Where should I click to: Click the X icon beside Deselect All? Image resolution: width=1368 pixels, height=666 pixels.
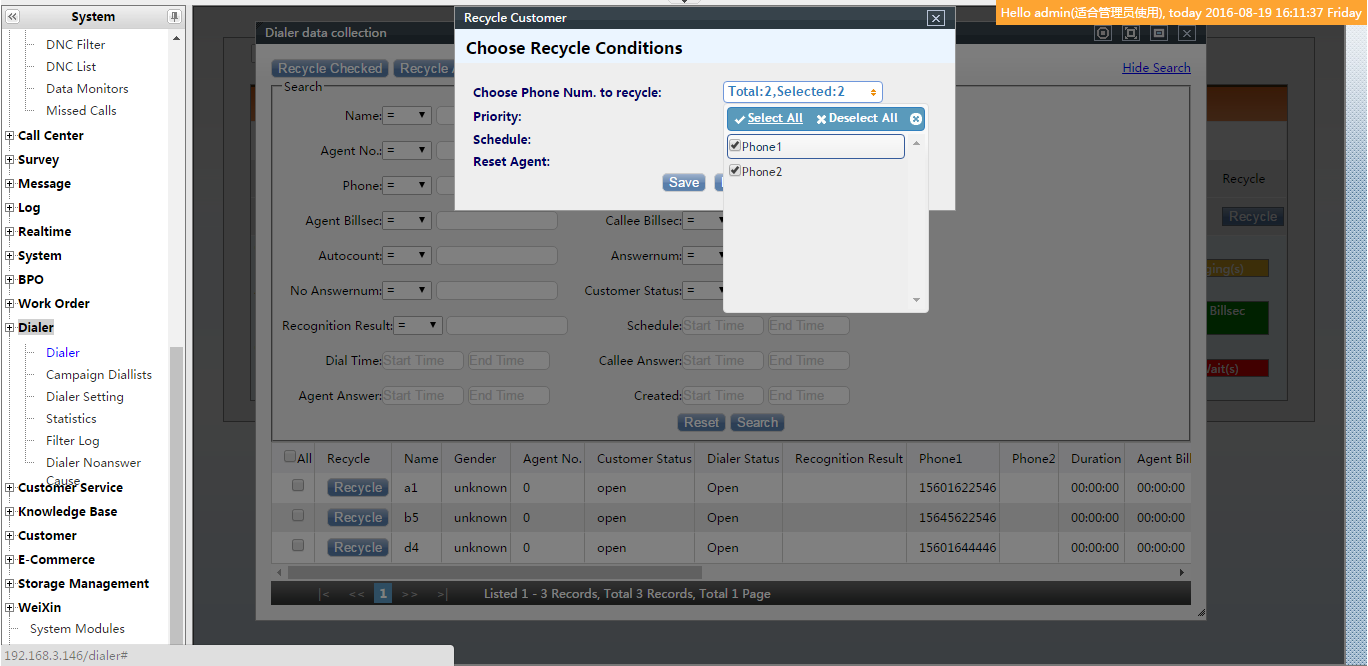(821, 119)
